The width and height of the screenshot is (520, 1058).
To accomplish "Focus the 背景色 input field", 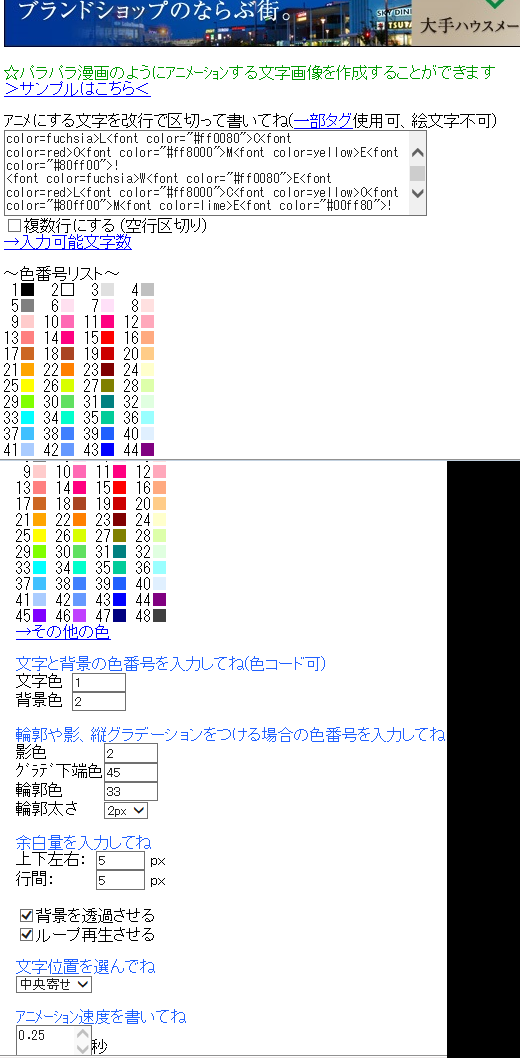I will [98, 702].
